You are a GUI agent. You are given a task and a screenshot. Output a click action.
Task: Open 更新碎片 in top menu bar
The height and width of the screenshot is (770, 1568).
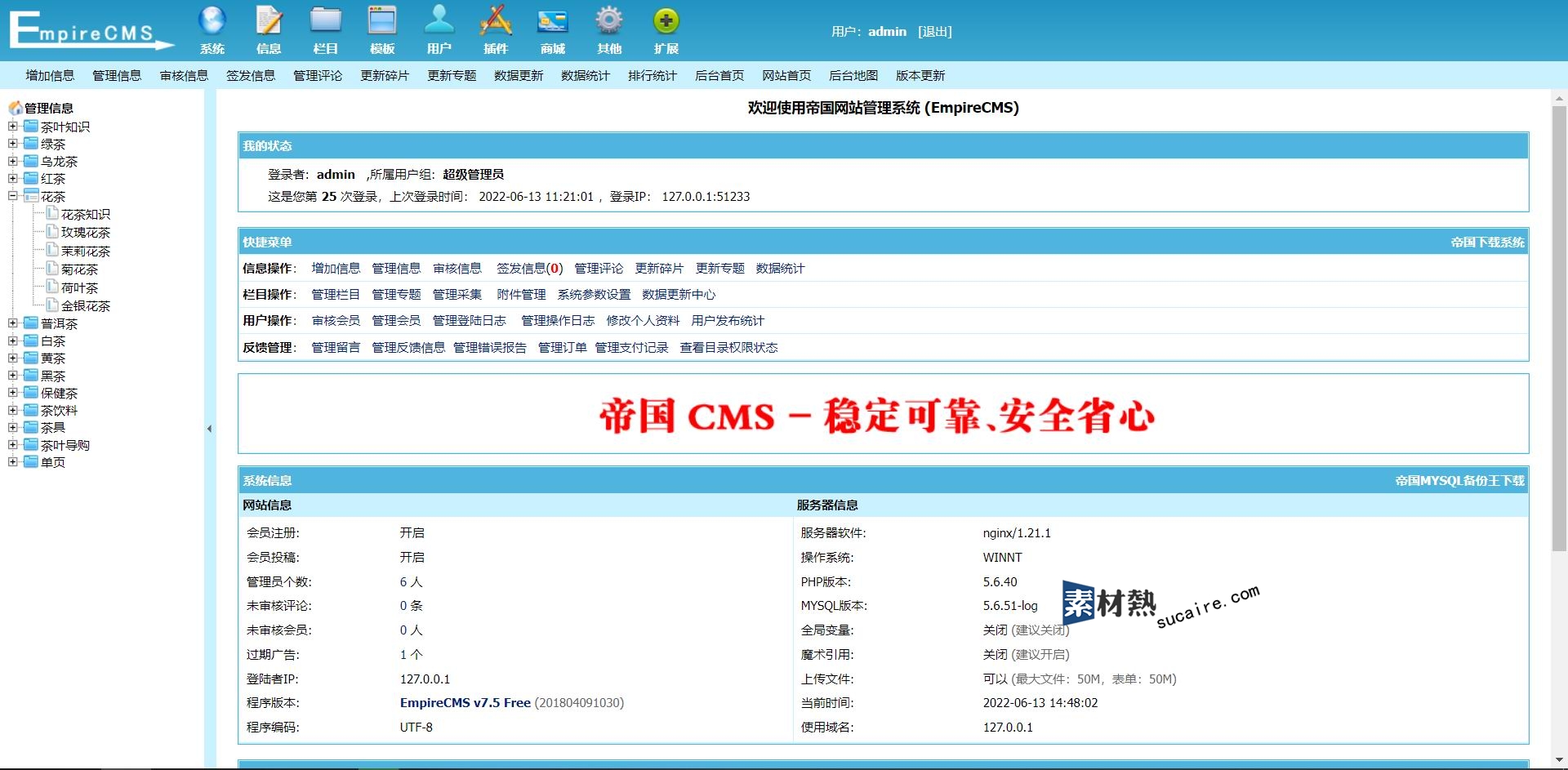pyautogui.click(x=385, y=76)
